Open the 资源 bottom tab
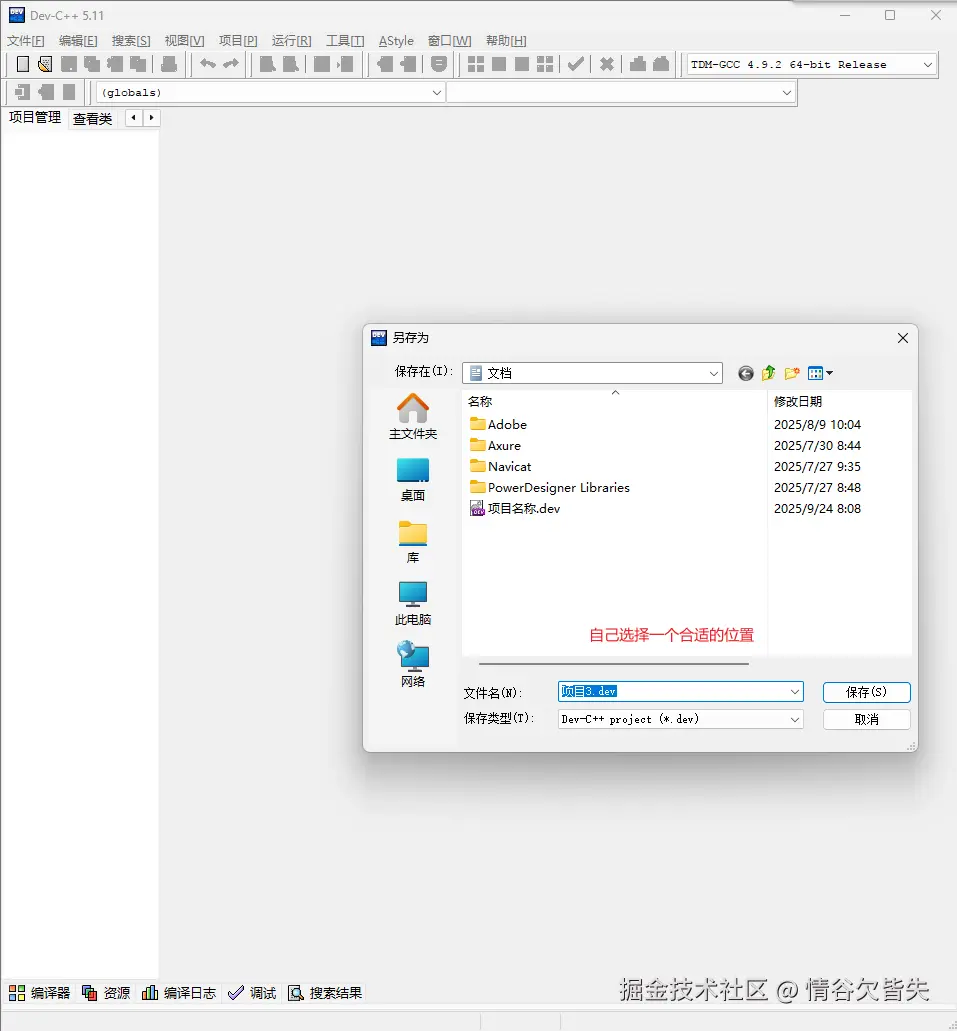The width and height of the screenshot is (957, 1031). coord(106,993)
